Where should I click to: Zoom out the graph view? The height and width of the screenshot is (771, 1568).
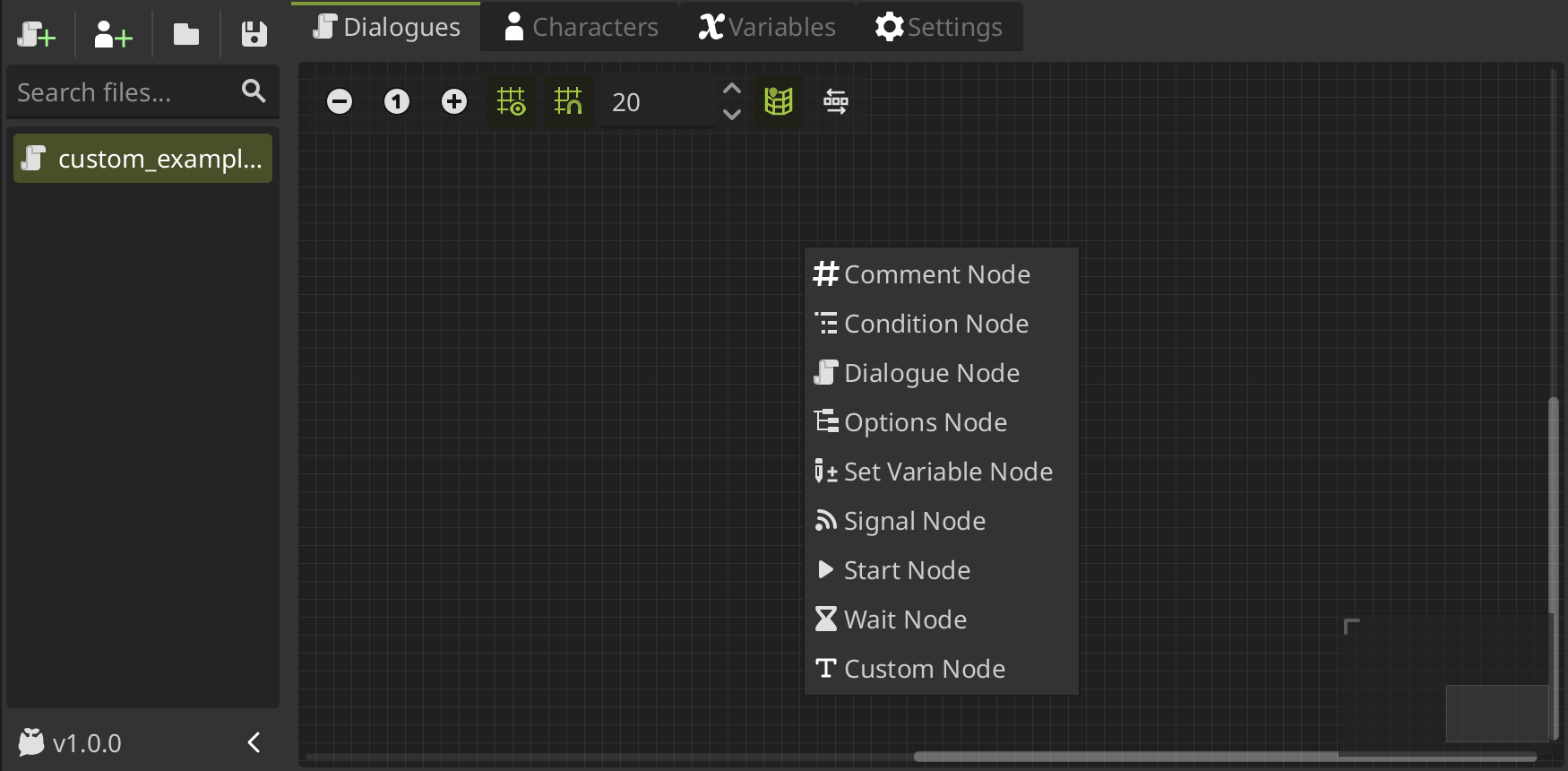340,101
